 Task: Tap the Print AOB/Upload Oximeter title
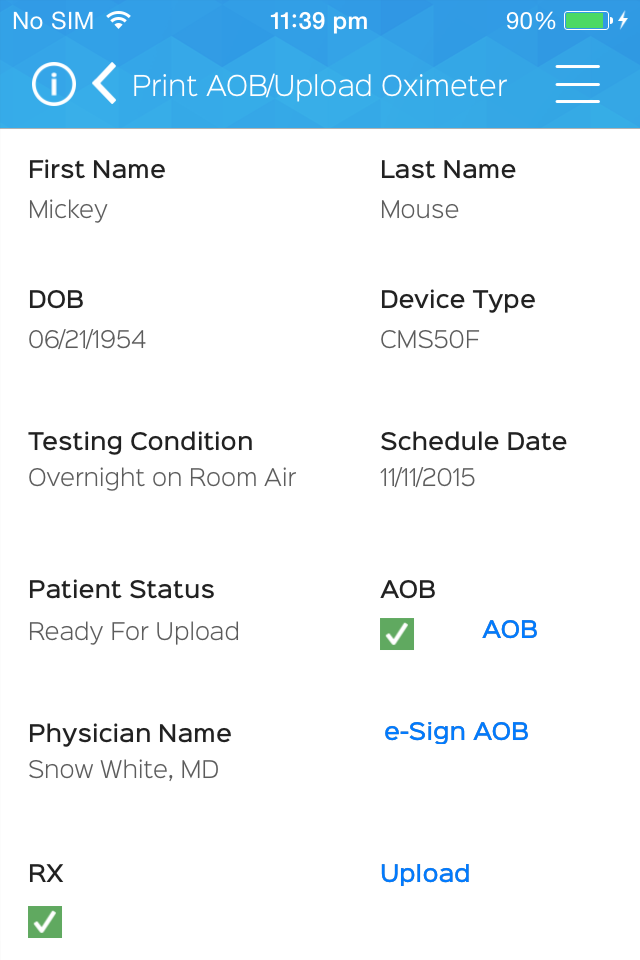point(320,86)
